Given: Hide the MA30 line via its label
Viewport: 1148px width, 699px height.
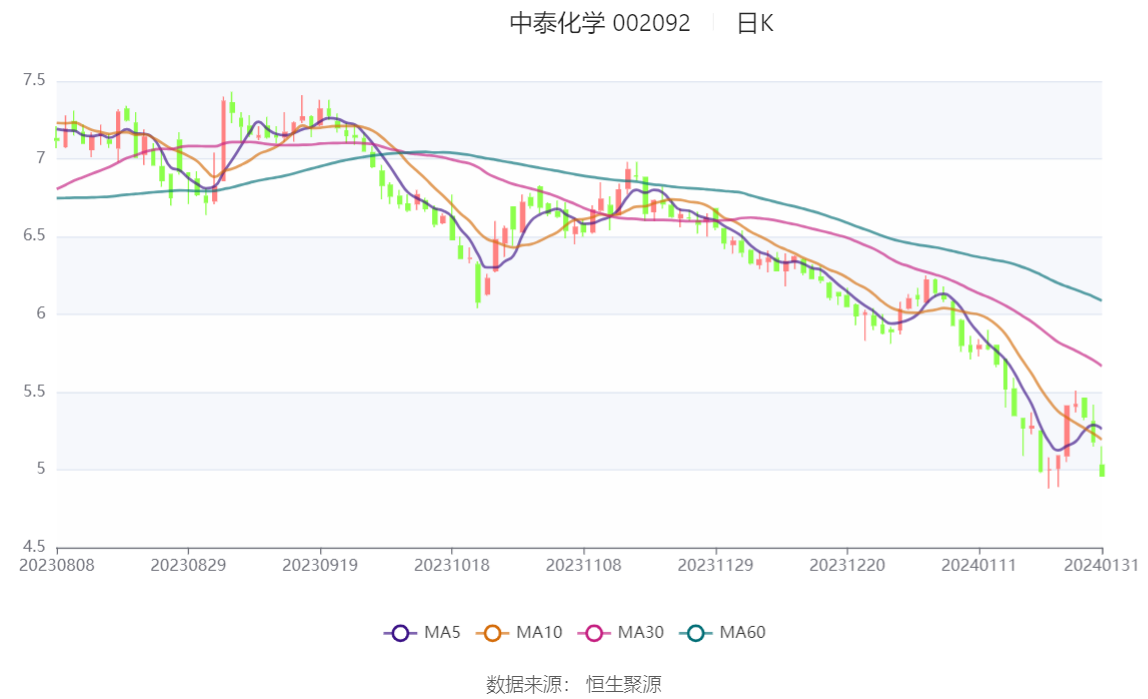Looking at the screenshot, I should coord(641,632).
